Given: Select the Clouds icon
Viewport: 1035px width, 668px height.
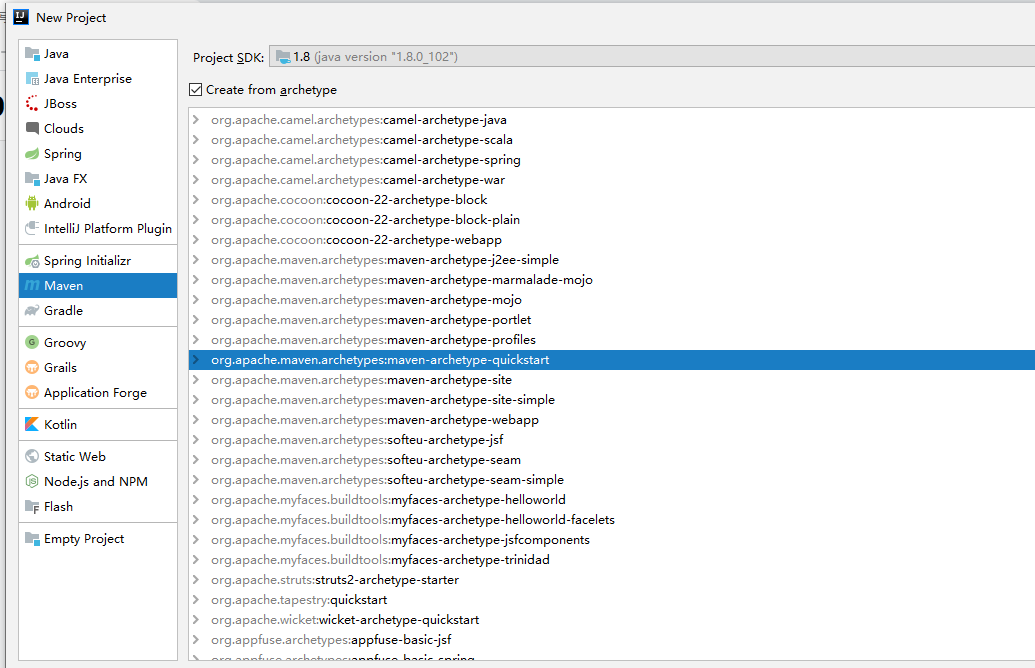Looking at the screenshot, I should [x=32, y=128].
